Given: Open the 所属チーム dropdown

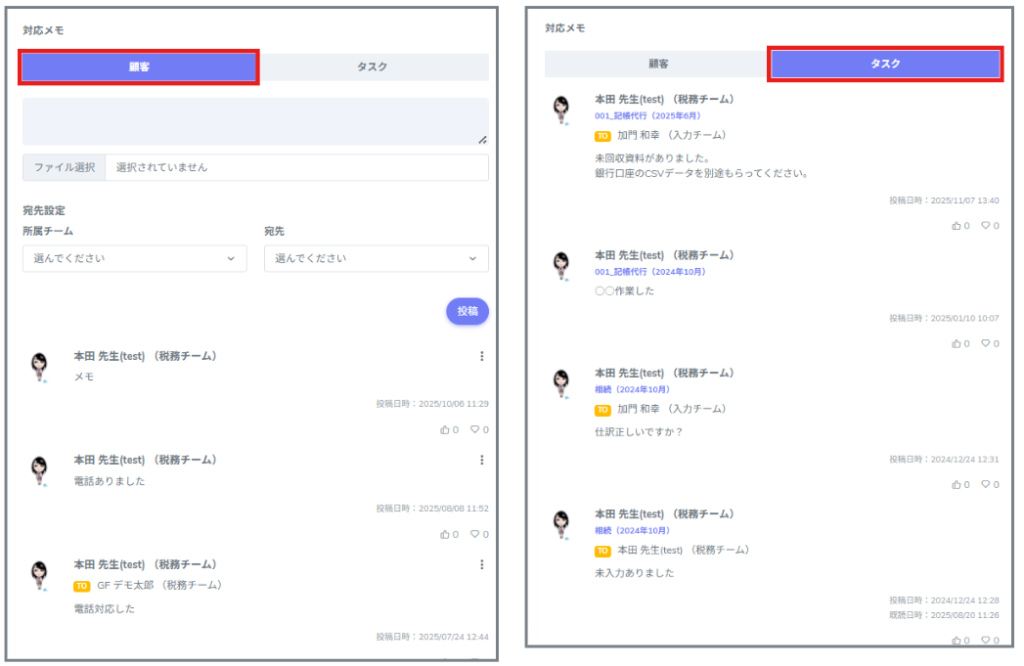Looking at the screenshot, I should pyautogui.click(x=134, y=258).
